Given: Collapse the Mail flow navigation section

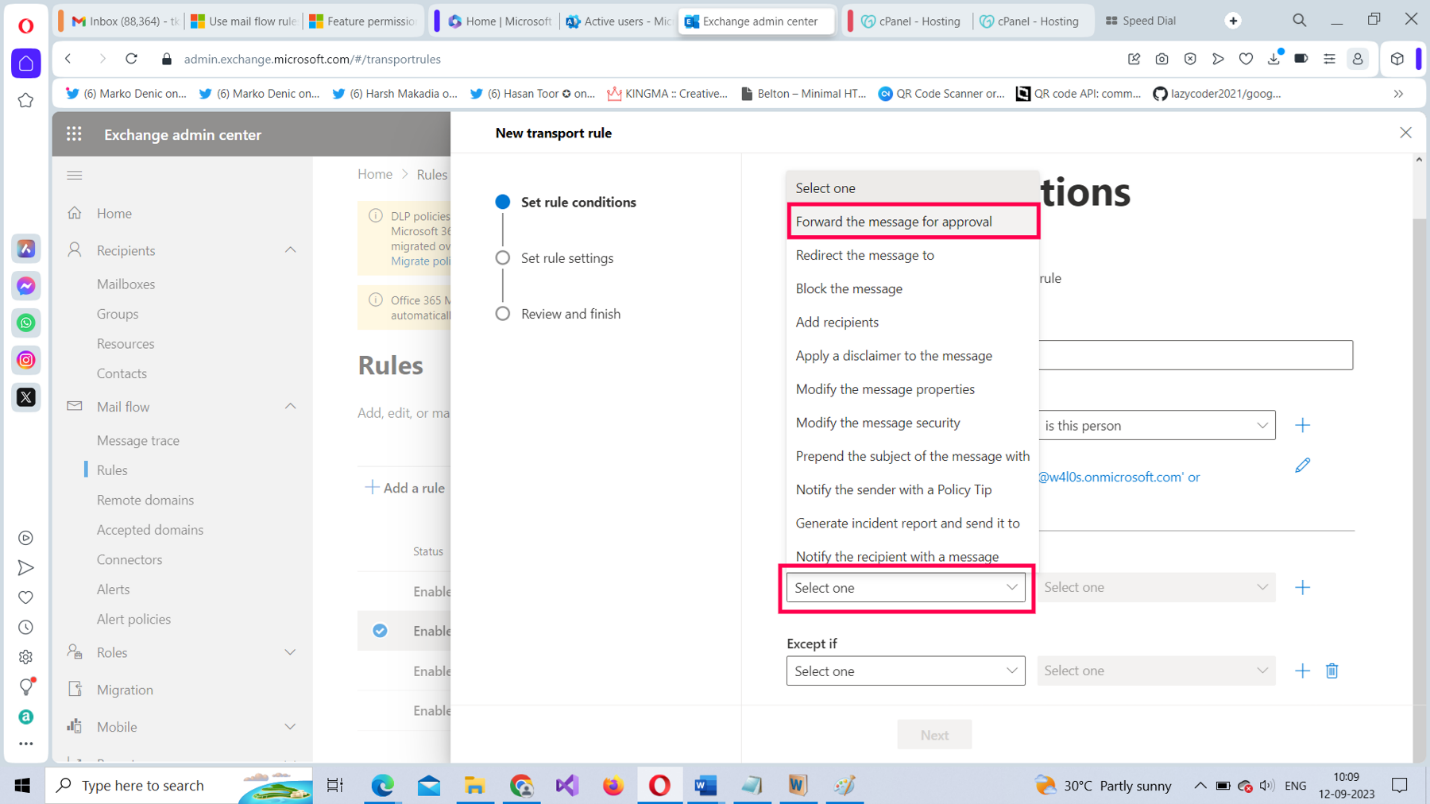Looking at the screenshot, I should click(x=290, y=407).
